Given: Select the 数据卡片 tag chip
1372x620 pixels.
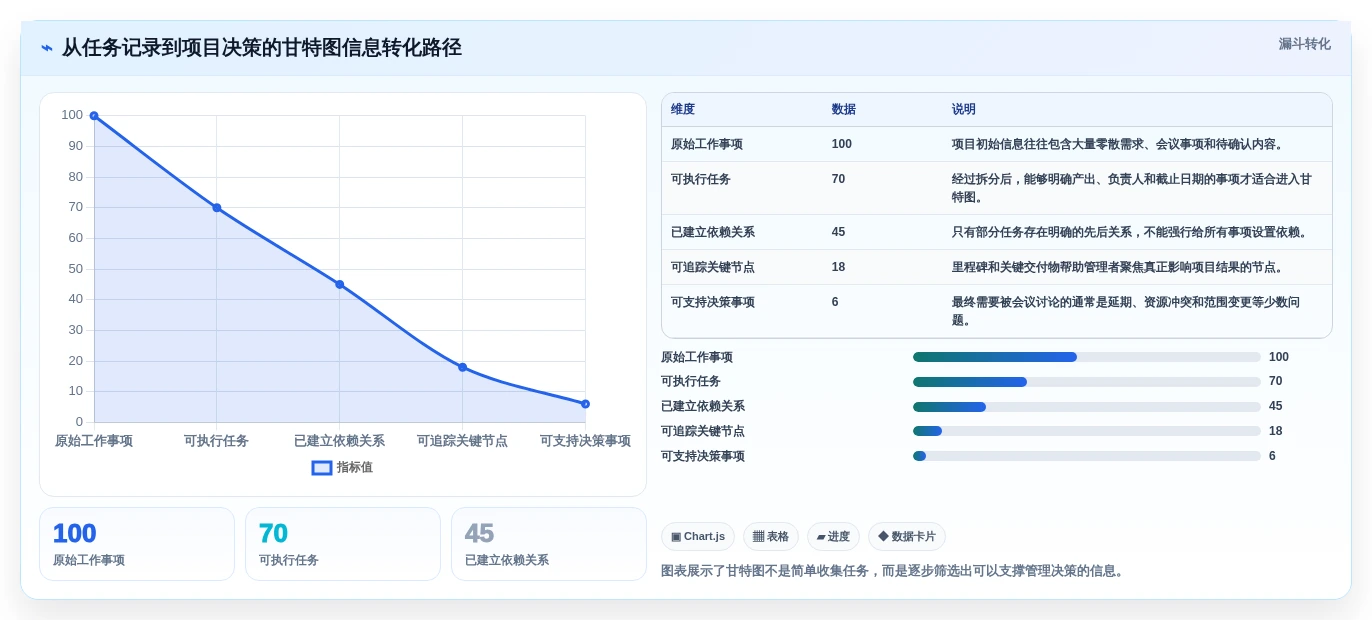Looking at the screenshot, I should (x=907, y=537).
